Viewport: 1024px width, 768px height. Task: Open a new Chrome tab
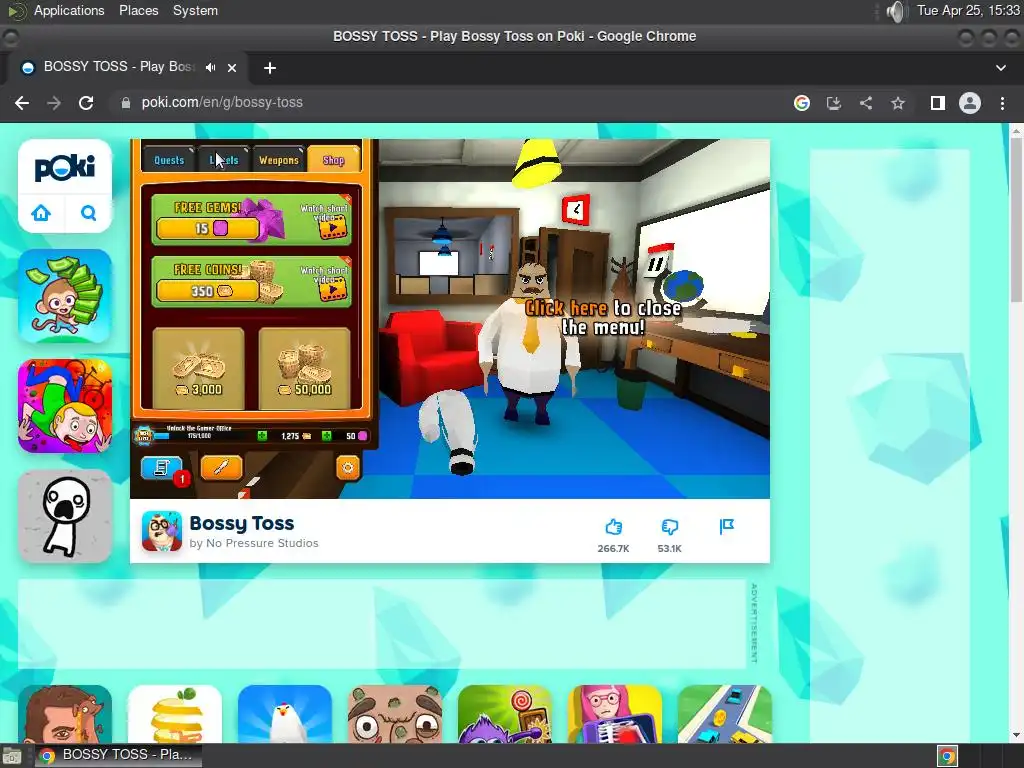(x=270, y=68)
